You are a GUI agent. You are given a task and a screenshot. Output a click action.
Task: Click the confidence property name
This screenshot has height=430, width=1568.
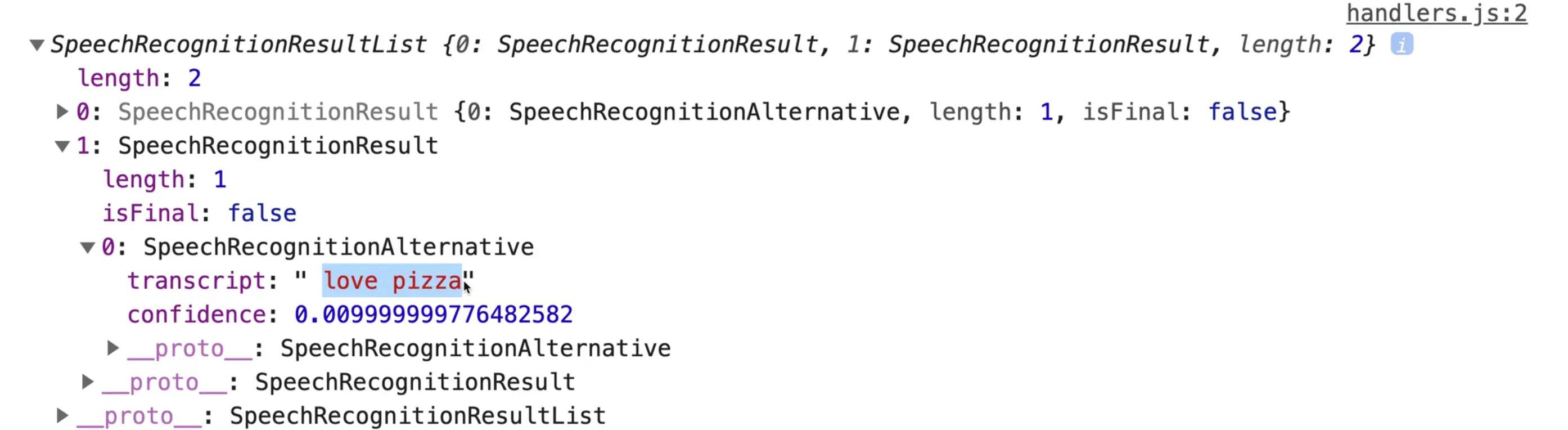click(196, 315)
